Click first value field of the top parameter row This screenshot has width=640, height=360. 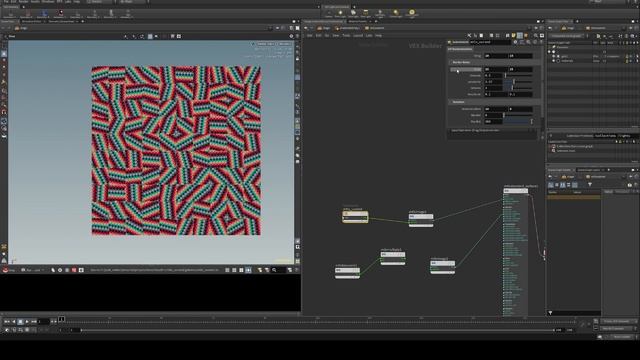pos(496,56)
